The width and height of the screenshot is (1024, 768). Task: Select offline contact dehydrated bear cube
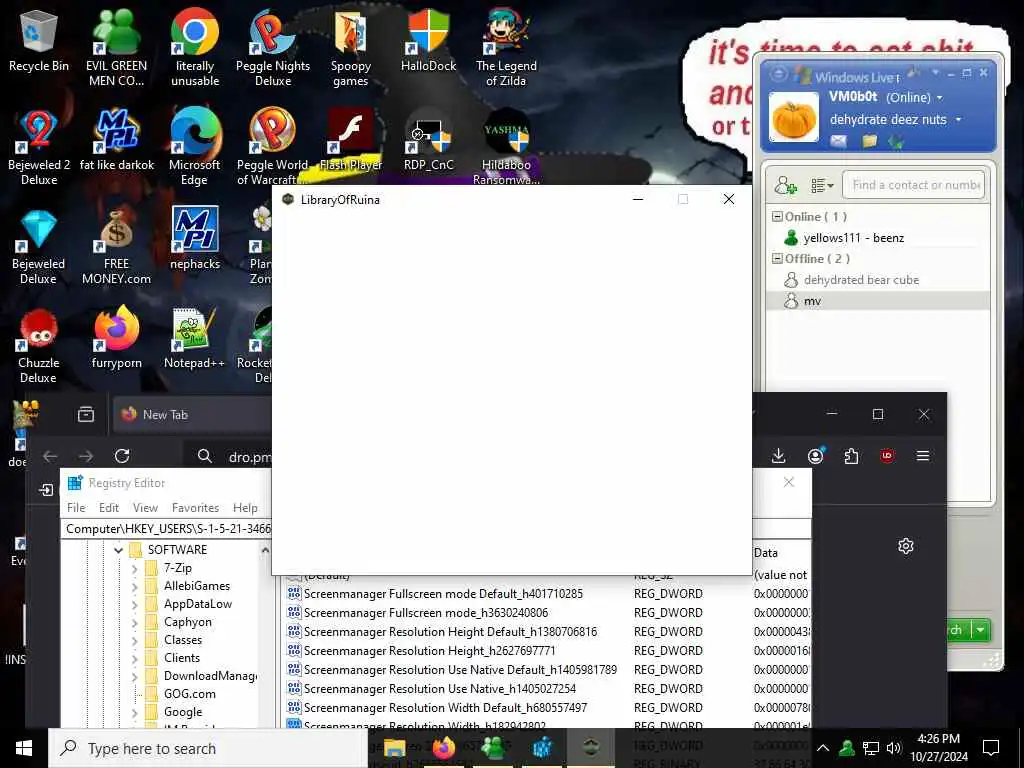[878, 280]
